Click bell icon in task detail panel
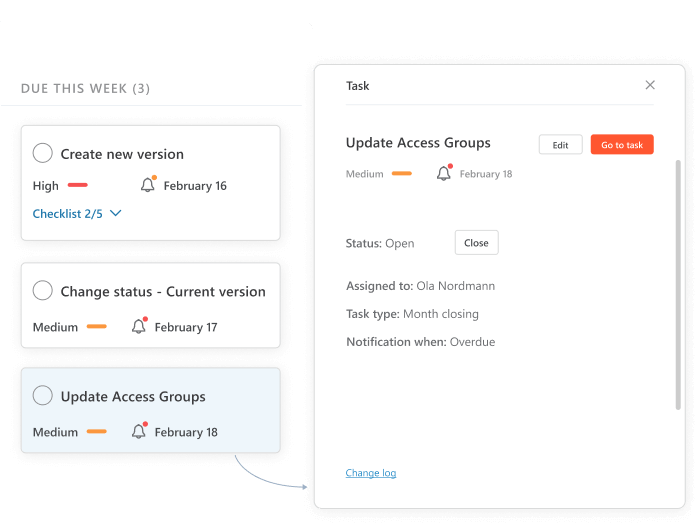The height and width of the screenshot is (531, 699). pos(444,173)
